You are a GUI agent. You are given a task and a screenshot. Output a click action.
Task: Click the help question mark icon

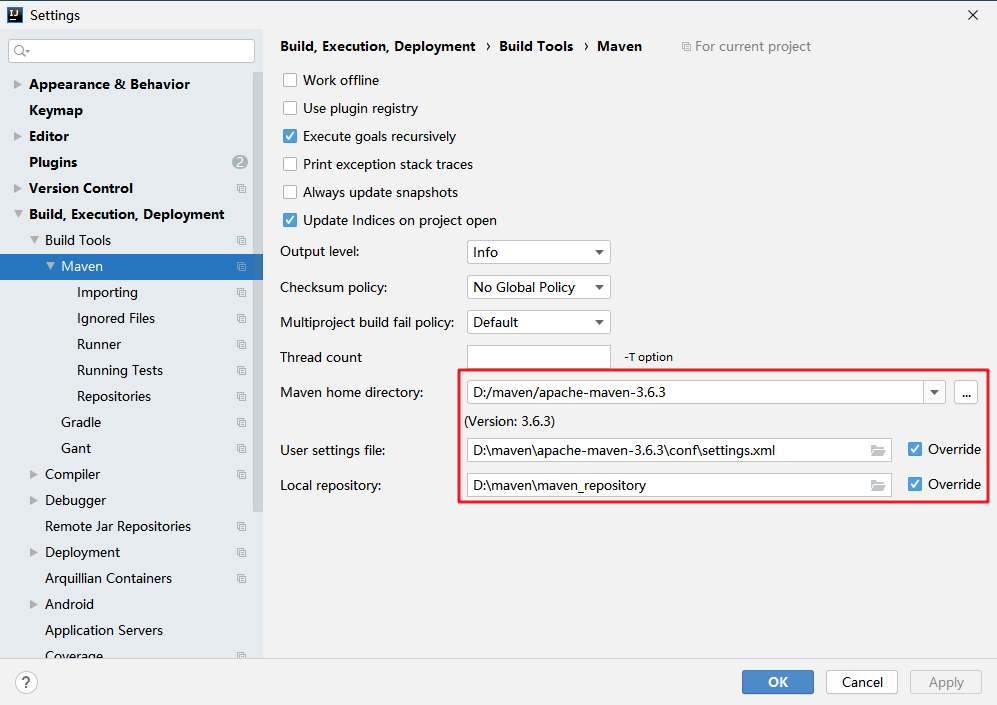pos(26,681)
